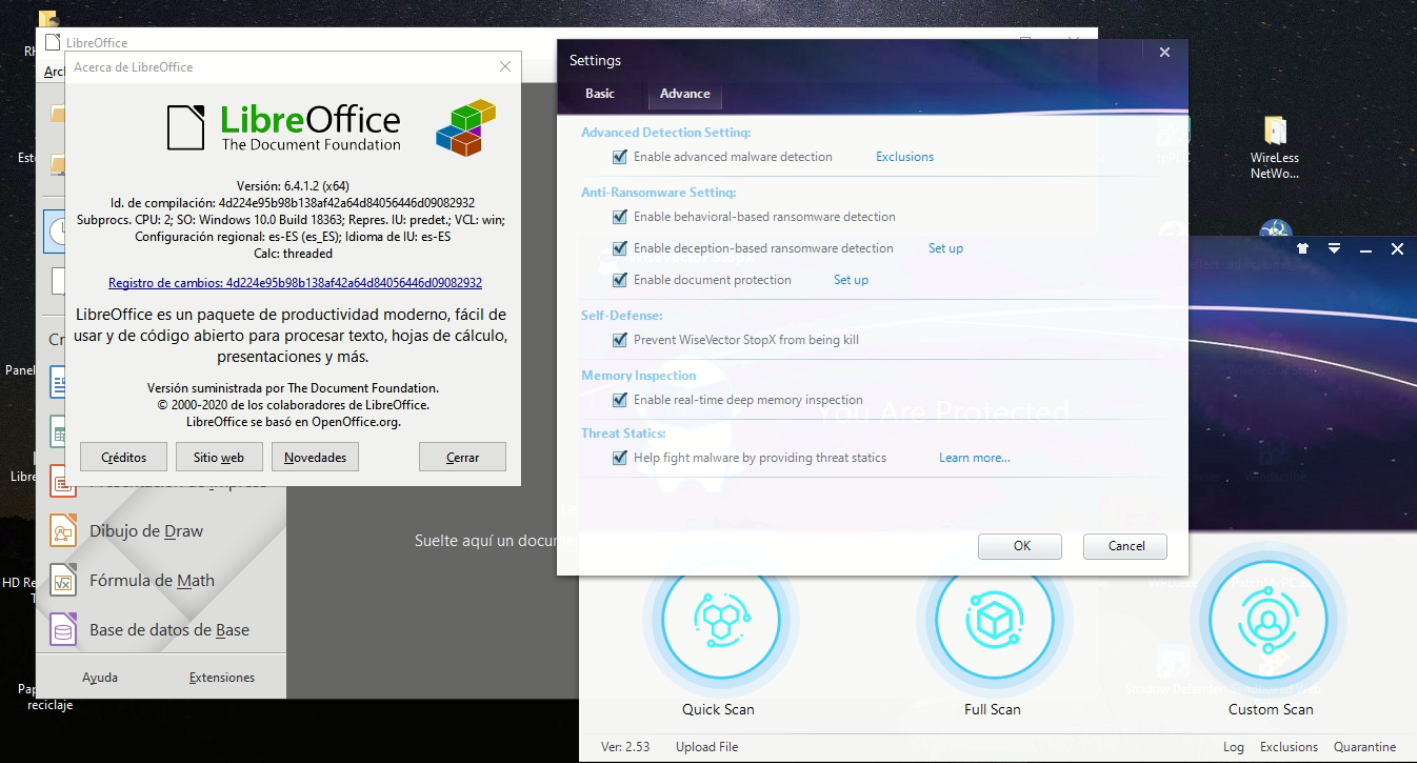
Task: Cancel the Settings dialog
Action: coord(1126,546)
